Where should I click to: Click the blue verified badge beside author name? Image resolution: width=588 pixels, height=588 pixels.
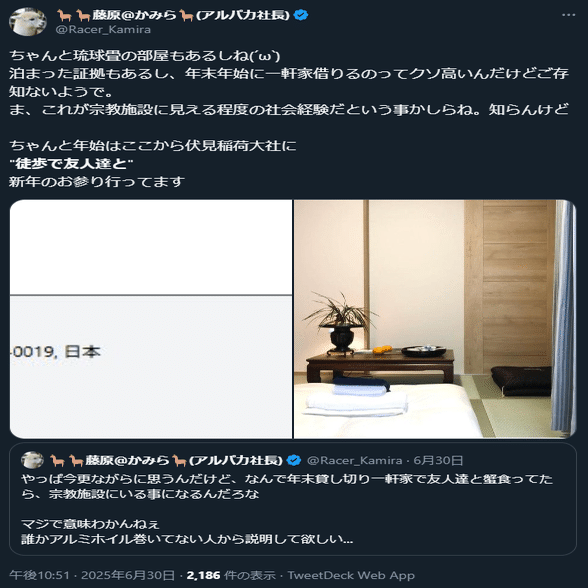(301, 15)
